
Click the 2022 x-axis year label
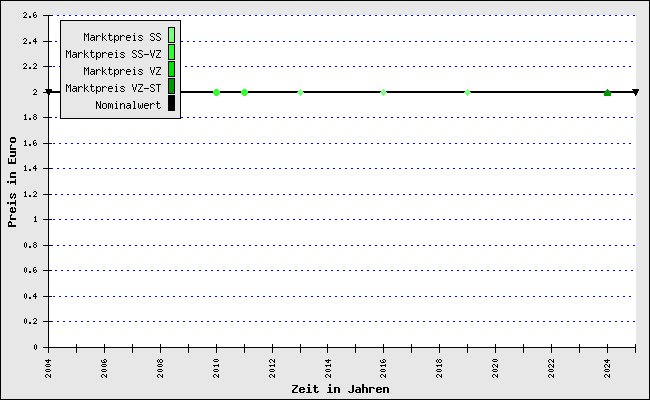tap(551, 368)
